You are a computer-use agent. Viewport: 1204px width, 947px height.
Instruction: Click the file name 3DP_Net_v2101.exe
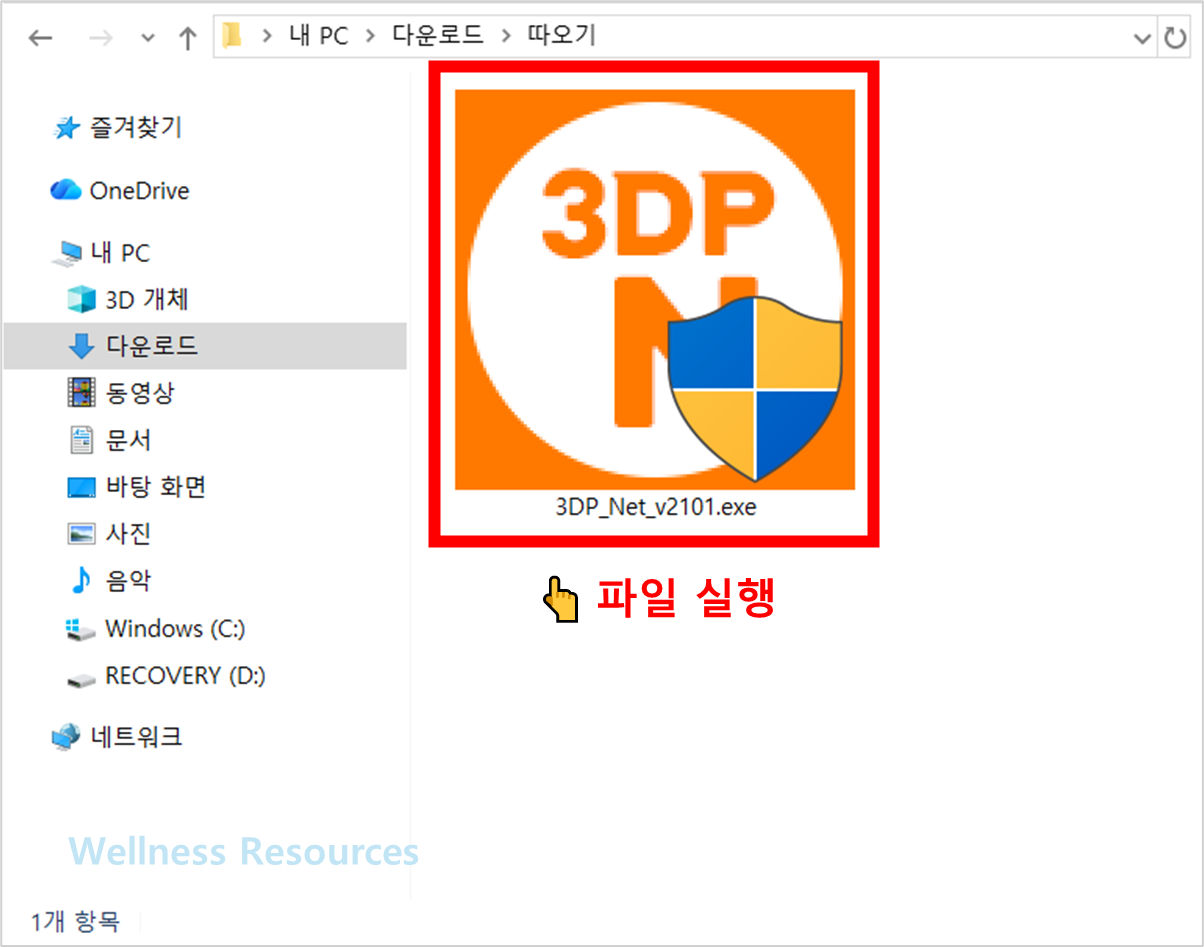(656, 507)
